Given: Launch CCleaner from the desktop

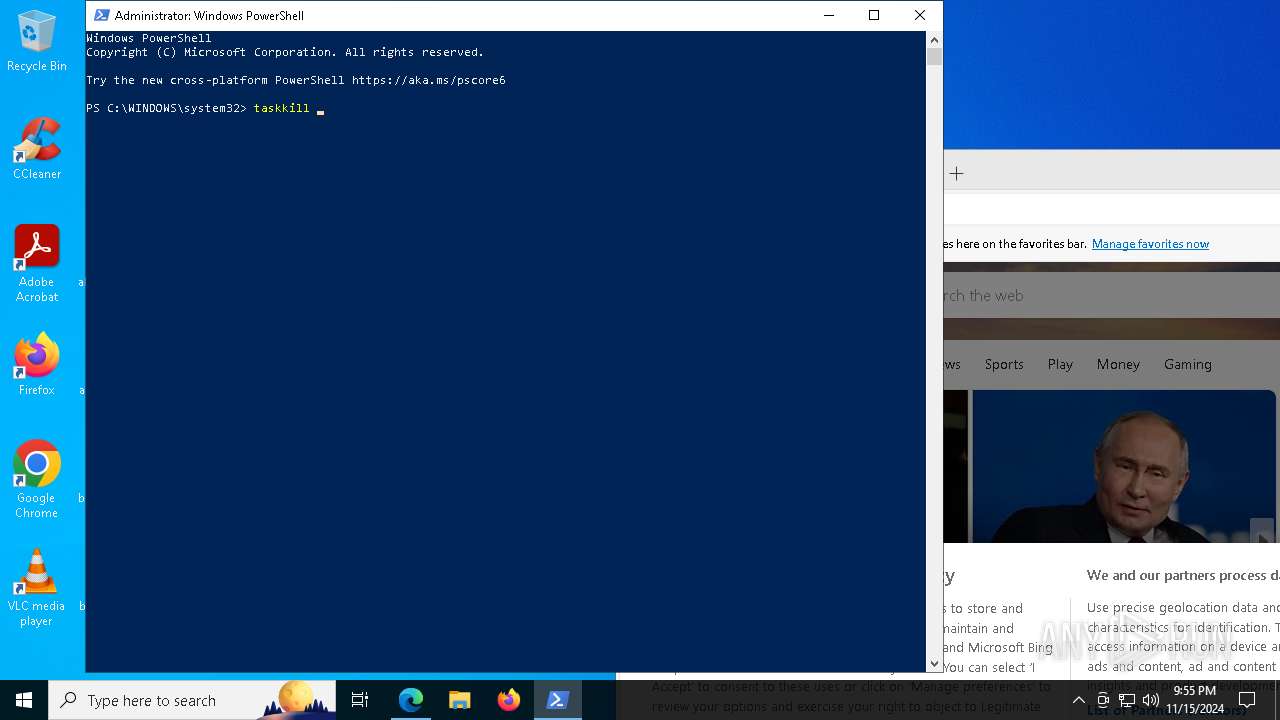Looking at the screenshot, I should [37, 149].
